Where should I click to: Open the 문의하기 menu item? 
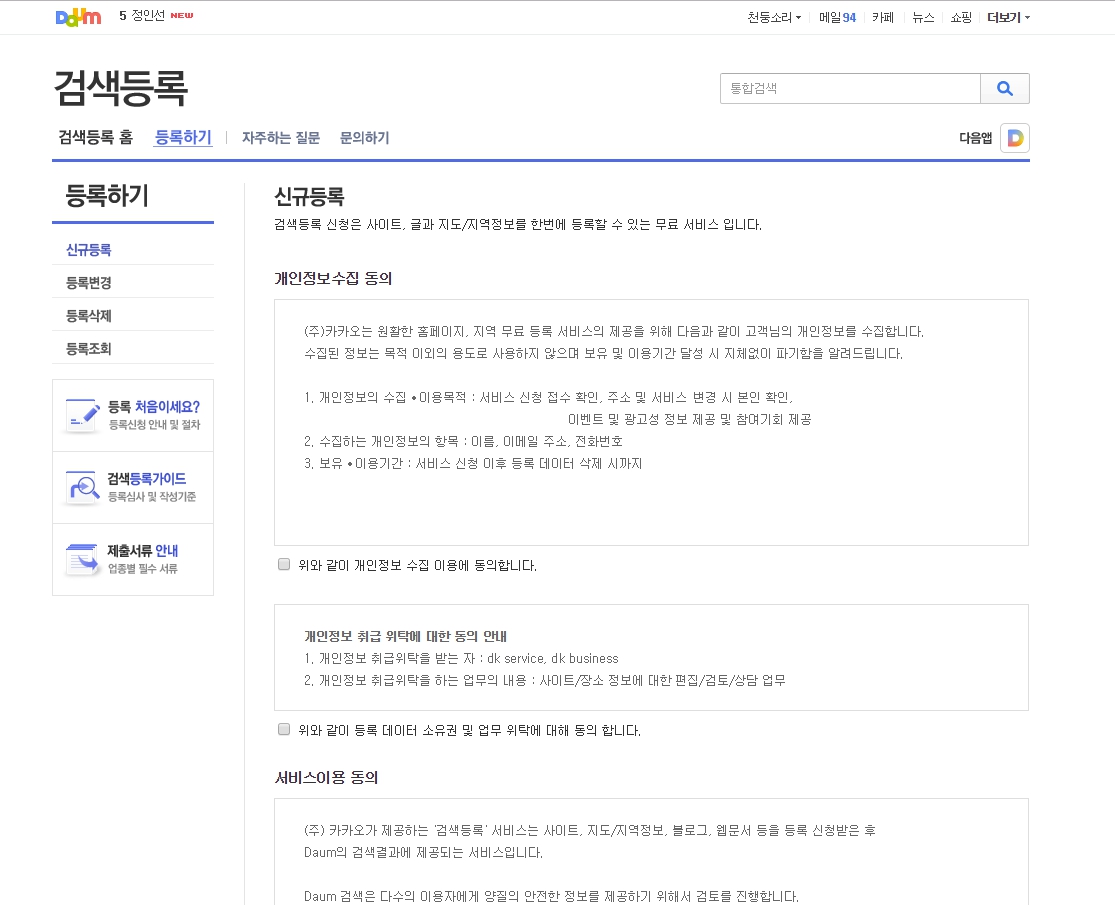tap(364, 137)
